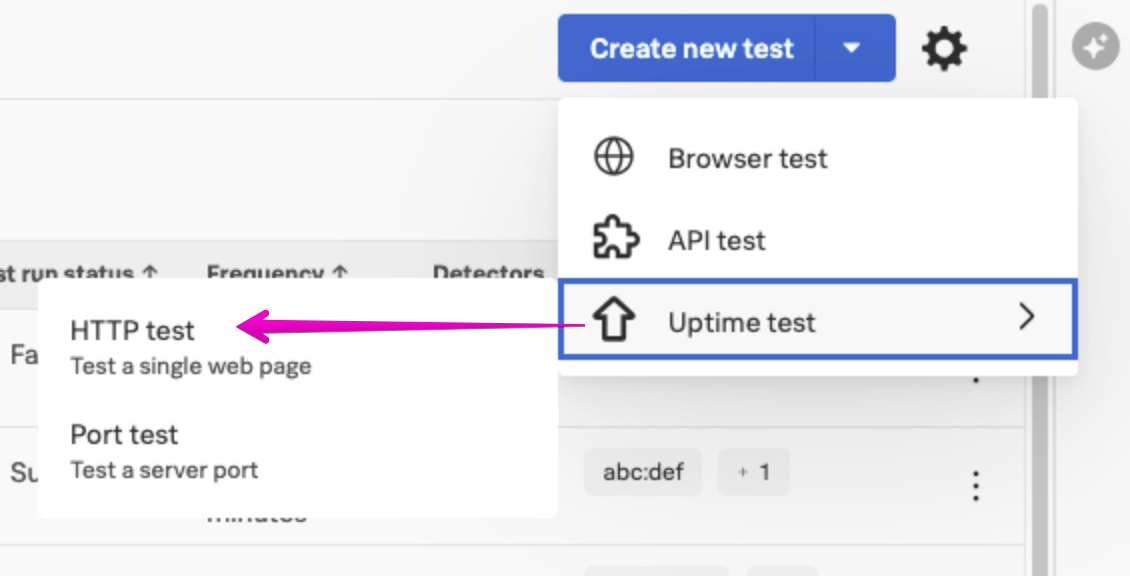Viewport: 1130px width, 576px height.
Task: Click the up-arrow Uptime test icon
Action: coord(612,321)
